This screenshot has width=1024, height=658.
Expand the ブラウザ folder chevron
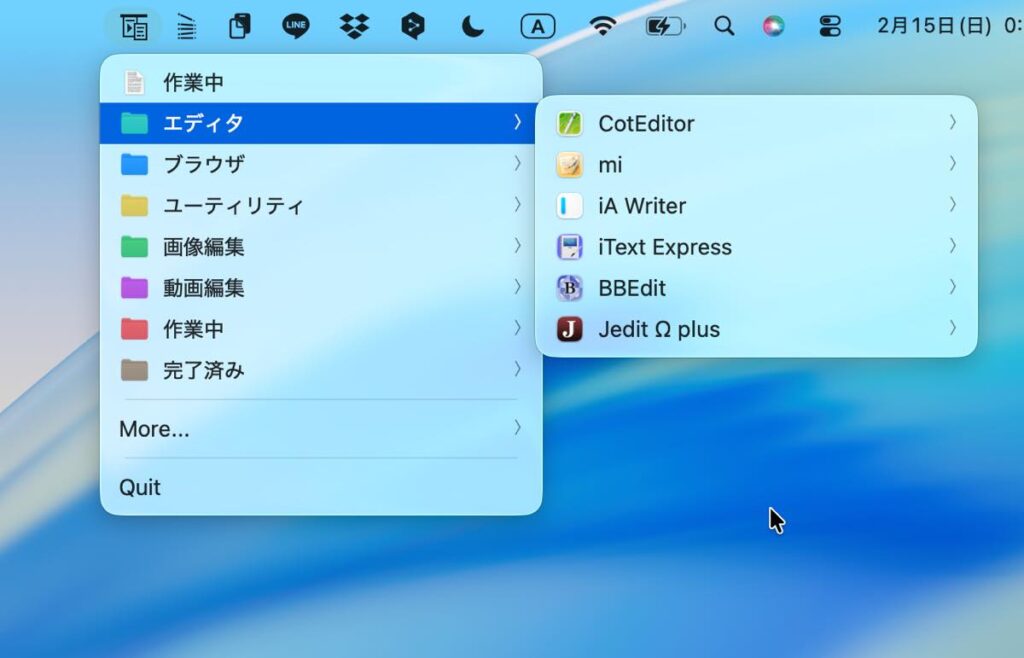coord(517,163)
